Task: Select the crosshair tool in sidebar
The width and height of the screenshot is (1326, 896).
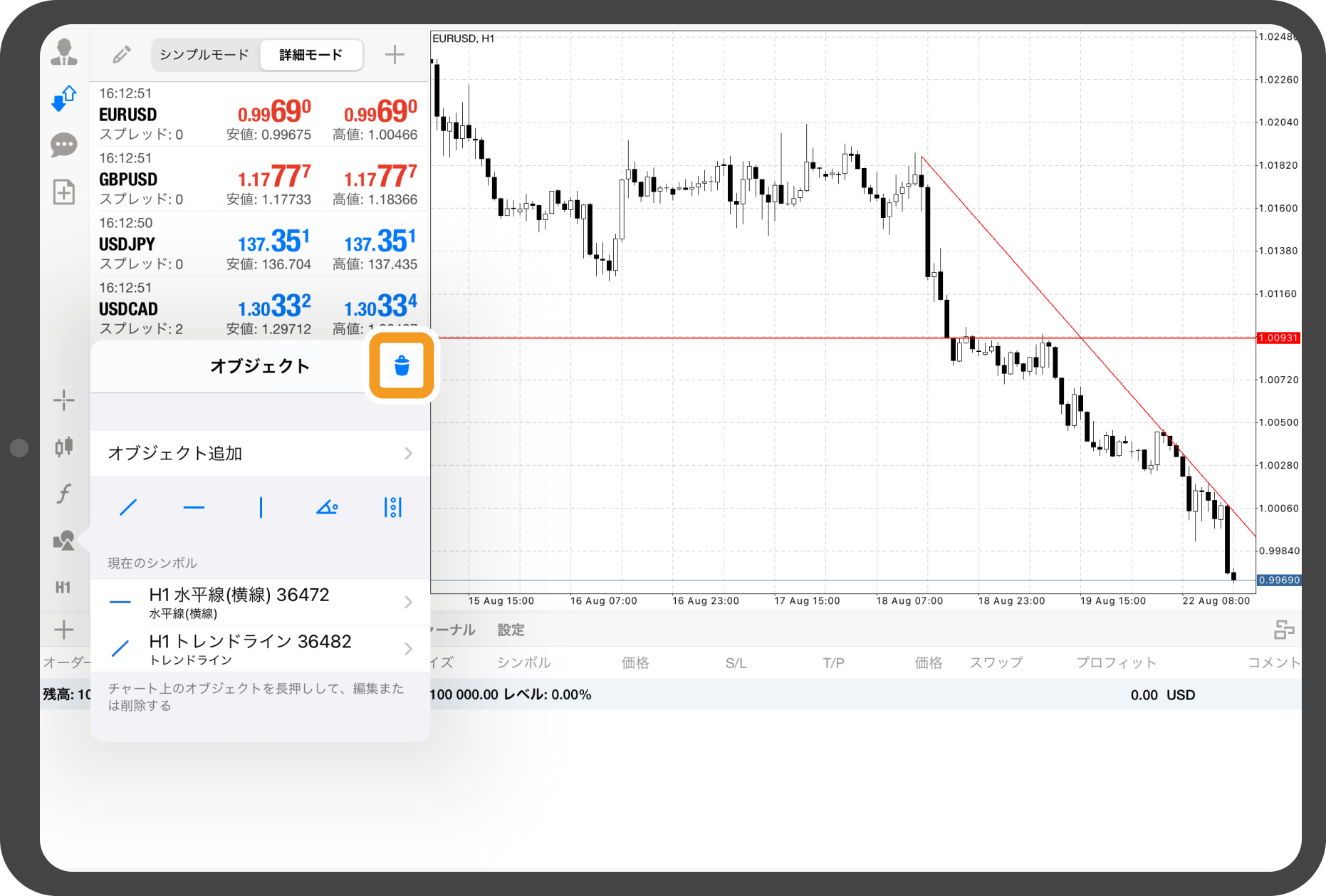Action: [x=64, y=400]
